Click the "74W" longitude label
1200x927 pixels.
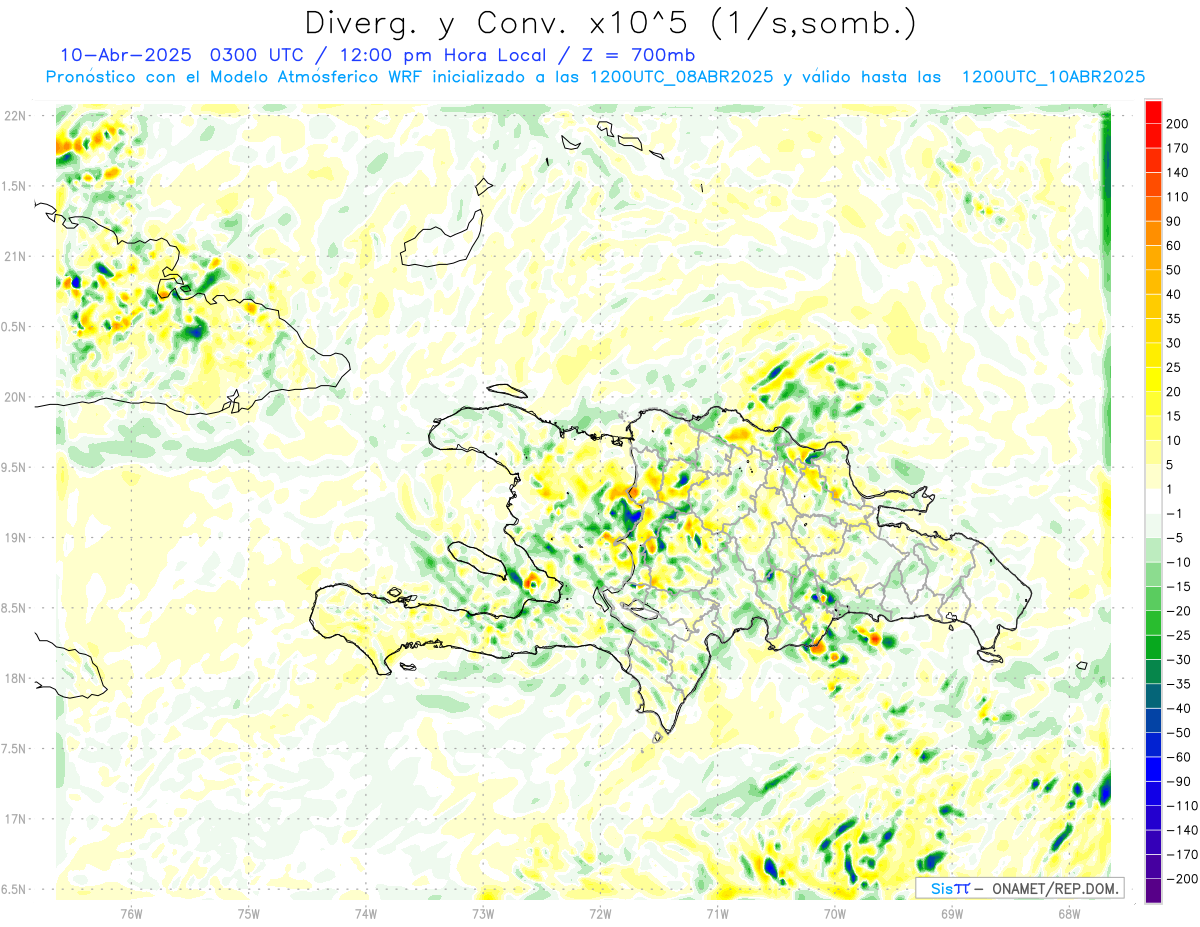366,913
